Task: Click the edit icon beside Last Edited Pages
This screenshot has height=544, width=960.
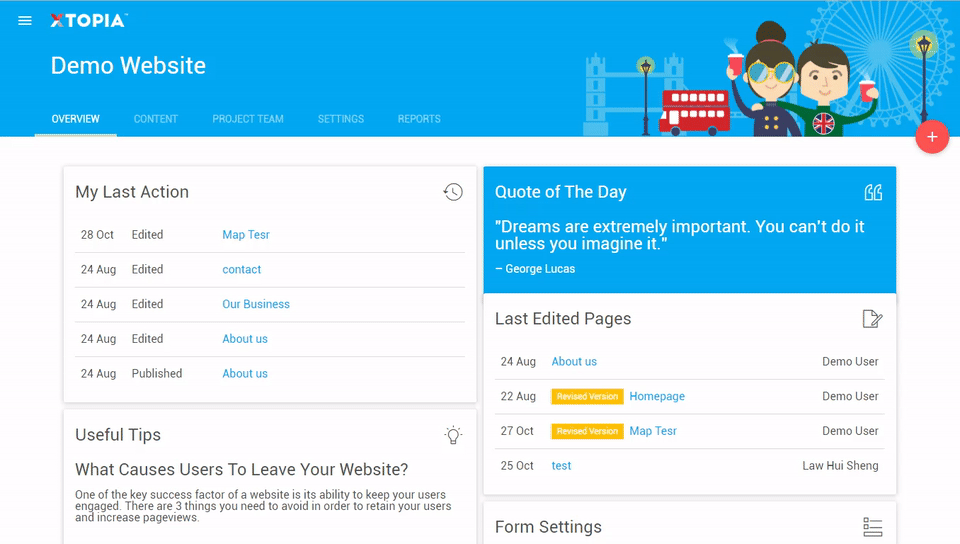Action: tap(872, 319)
